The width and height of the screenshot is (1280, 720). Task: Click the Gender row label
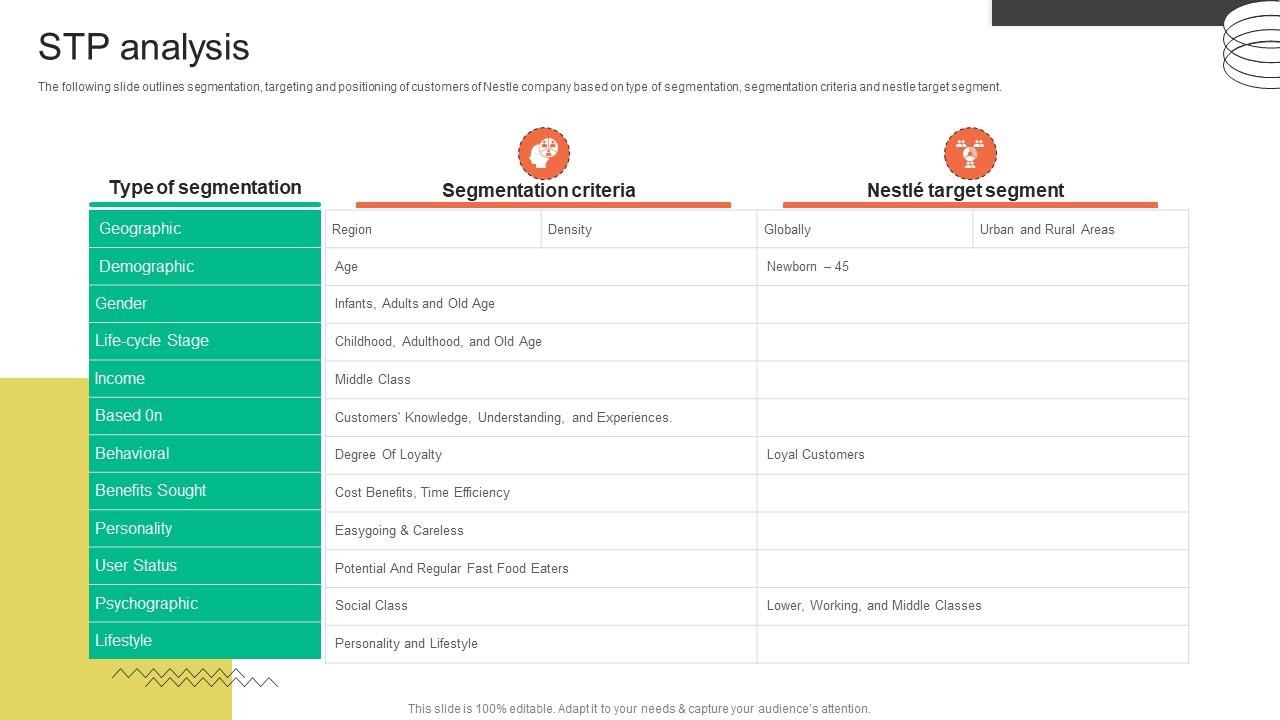click(x=205, y=304)
